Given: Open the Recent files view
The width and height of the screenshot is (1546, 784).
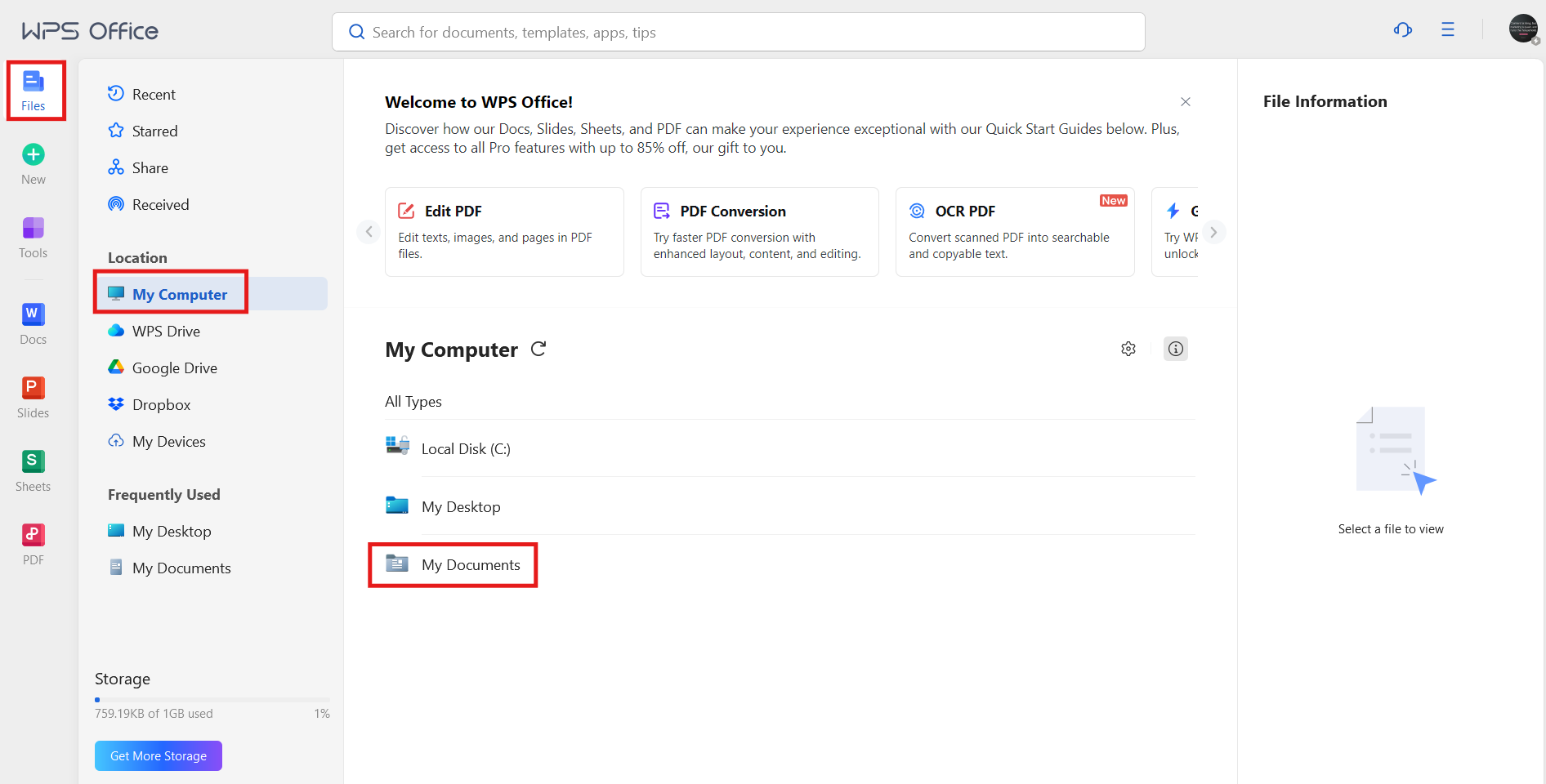Looking at the screenshot, I should (153, 94).
